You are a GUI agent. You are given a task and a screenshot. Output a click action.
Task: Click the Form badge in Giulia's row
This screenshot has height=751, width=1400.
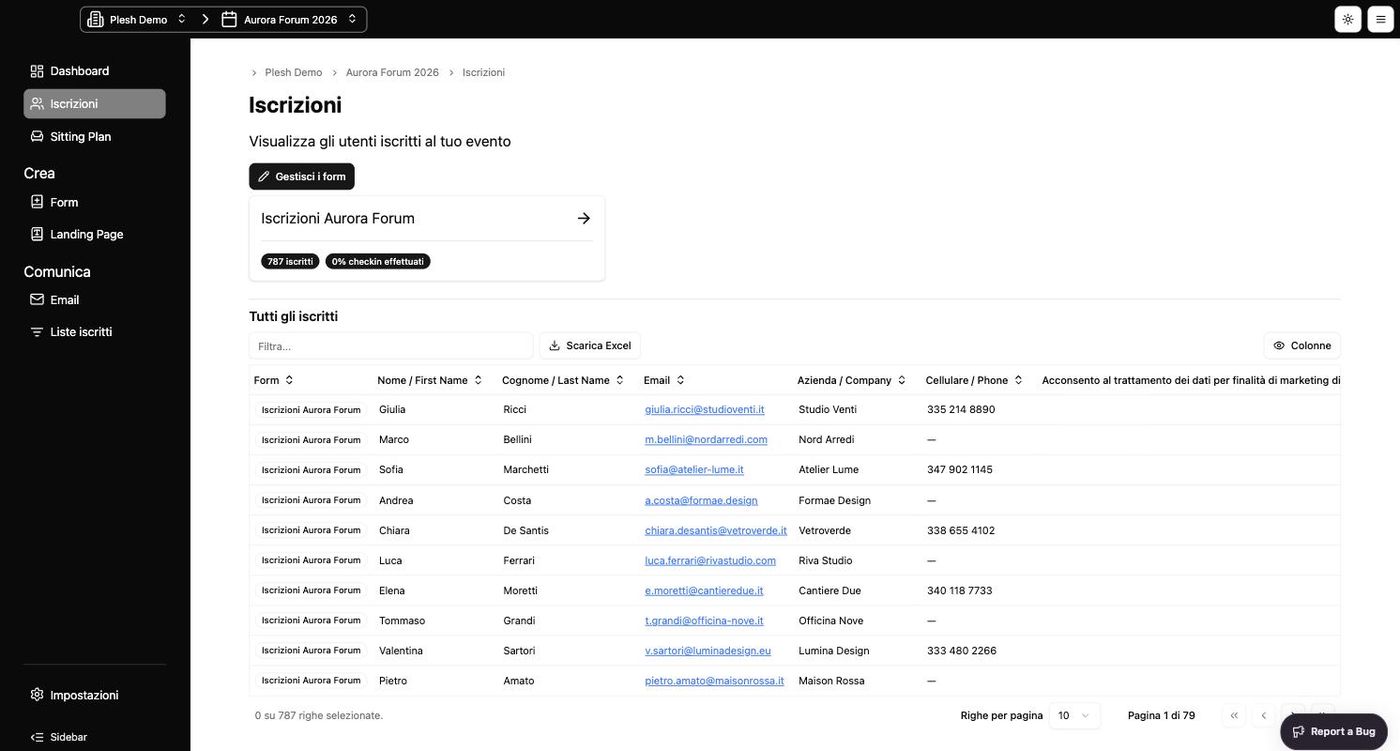(x=311, y=410)
